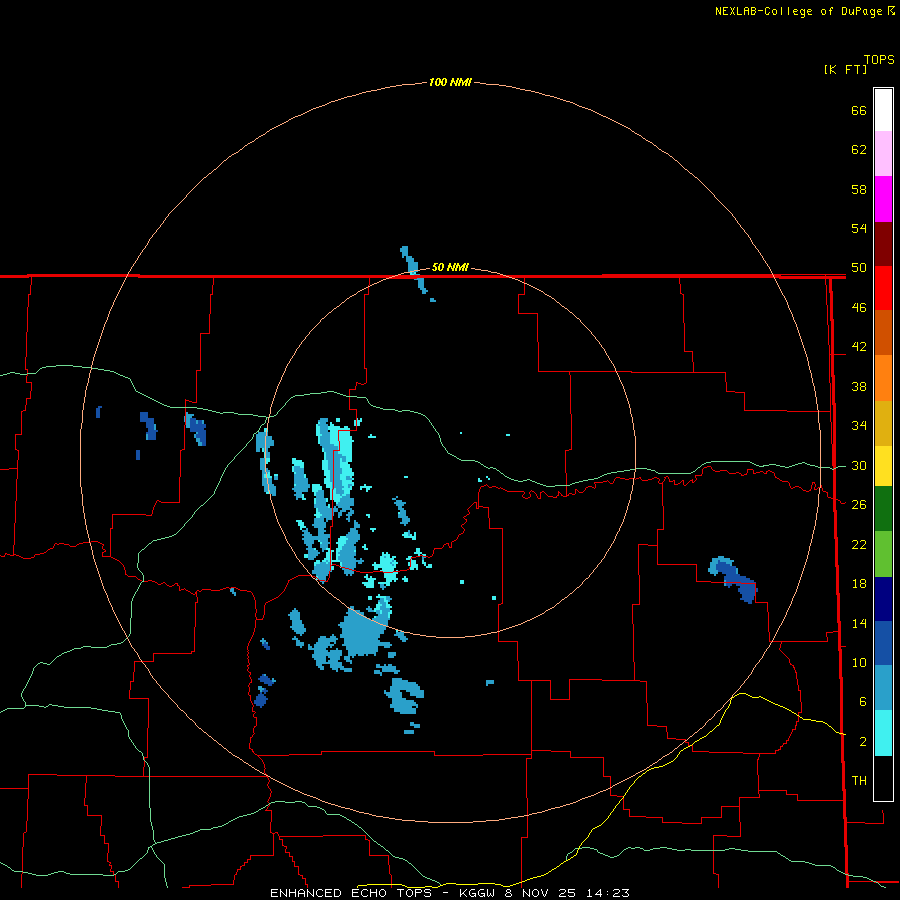Click the bright red swatch in the legend

(x=883, y=288)
